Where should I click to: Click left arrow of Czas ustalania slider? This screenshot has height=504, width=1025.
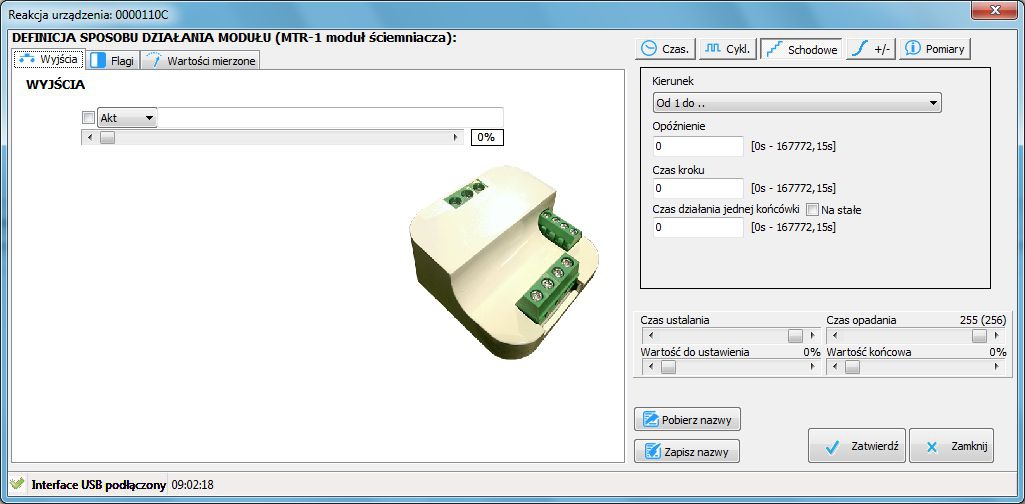tap(650, 335)
